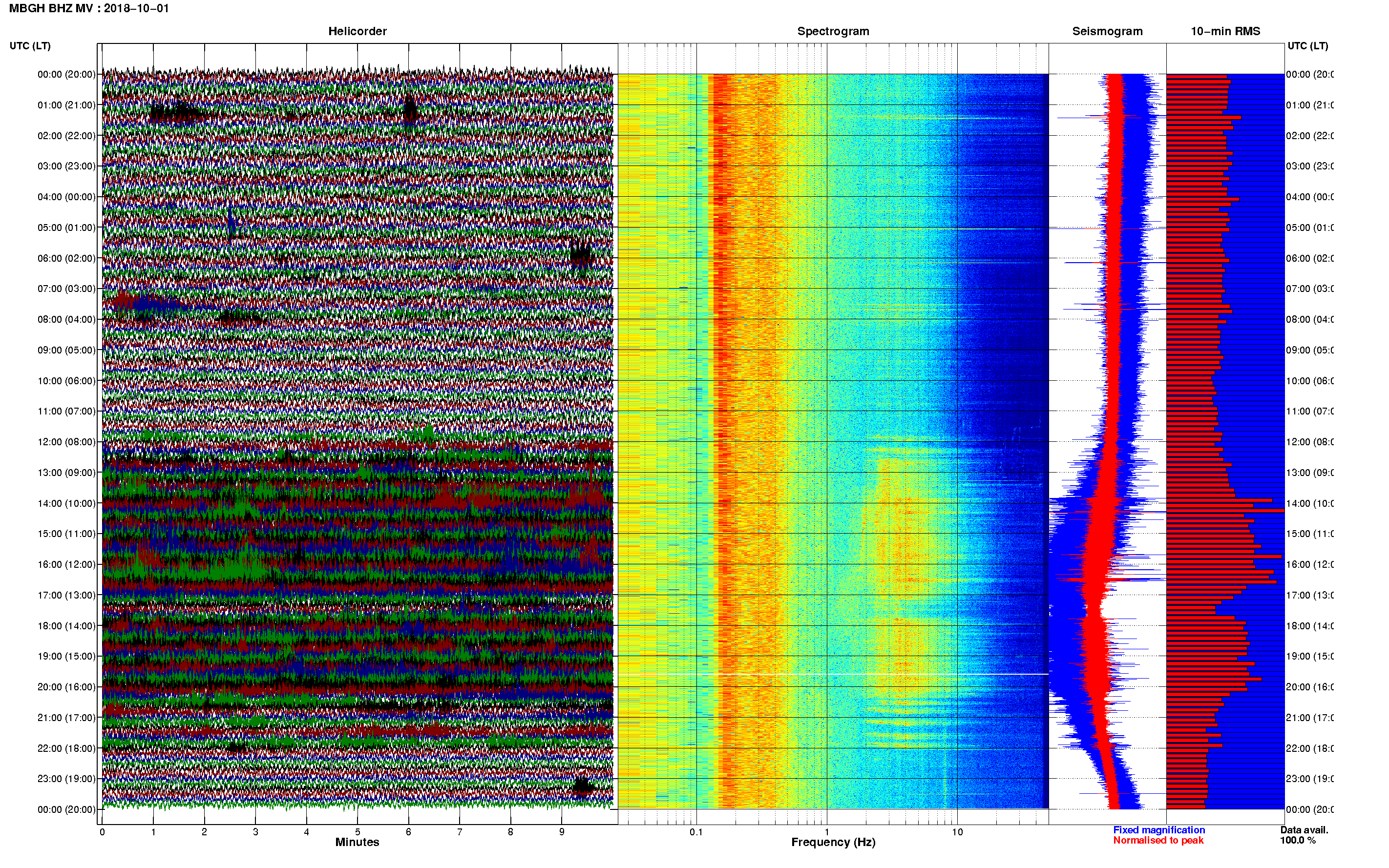Click the left '19:00 (15:00)' time label
The image size is (1389, 868).
[x=66, y=656]
